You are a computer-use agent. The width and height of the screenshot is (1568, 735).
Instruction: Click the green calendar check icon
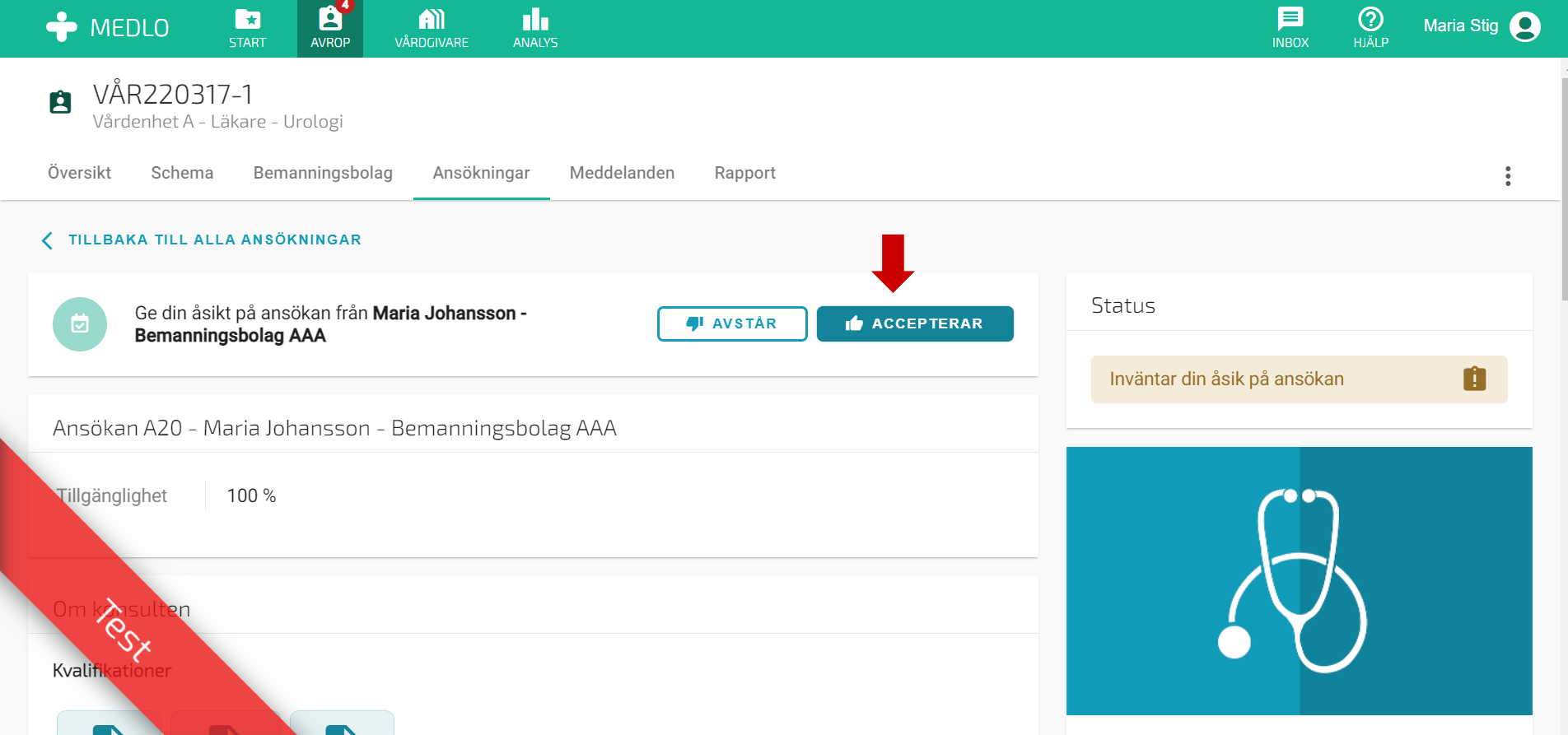[x=80, y=324]
